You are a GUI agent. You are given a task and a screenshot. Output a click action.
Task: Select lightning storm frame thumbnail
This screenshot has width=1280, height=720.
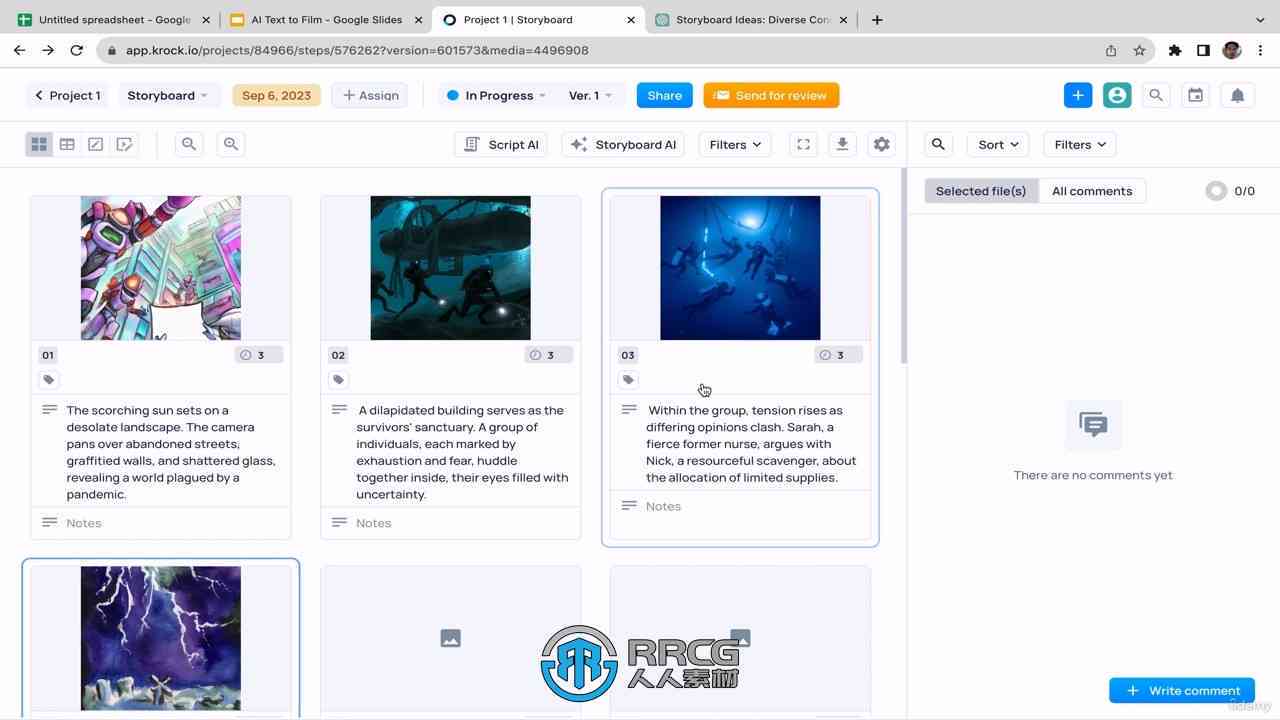[161, 638]
